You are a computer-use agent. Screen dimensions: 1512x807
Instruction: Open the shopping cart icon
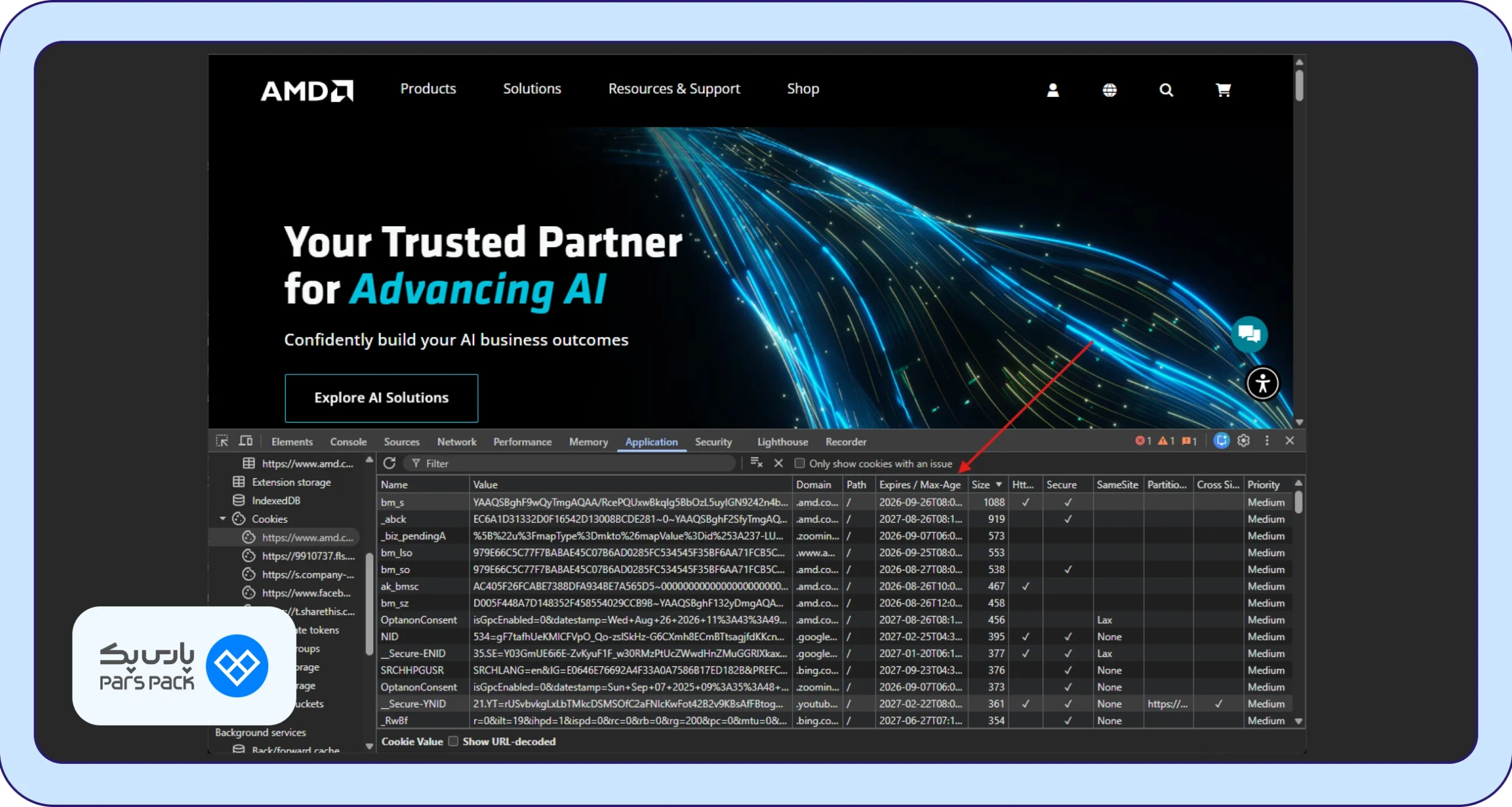click(1223, 90)
